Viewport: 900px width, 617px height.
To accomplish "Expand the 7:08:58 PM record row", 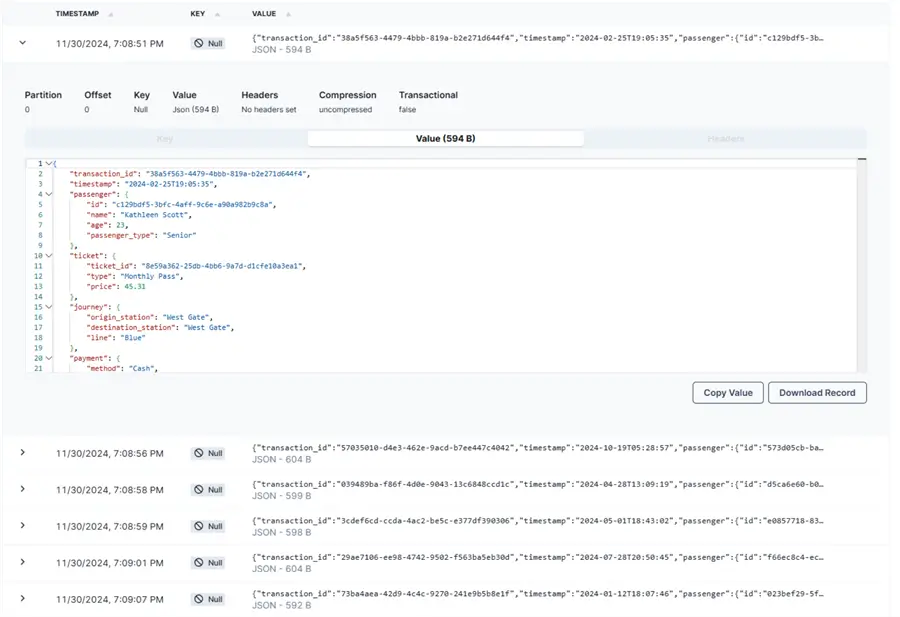I will coord(22,489).
